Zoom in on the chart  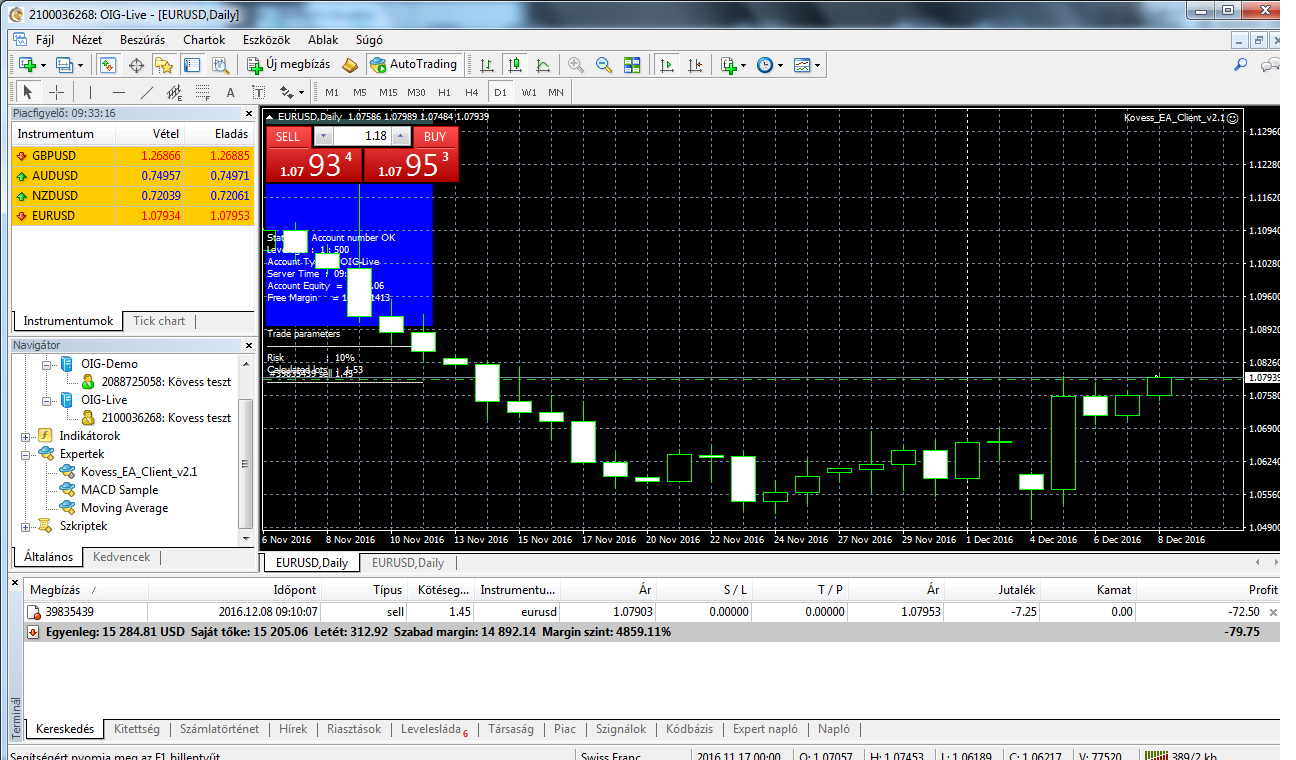pos(576,64)
